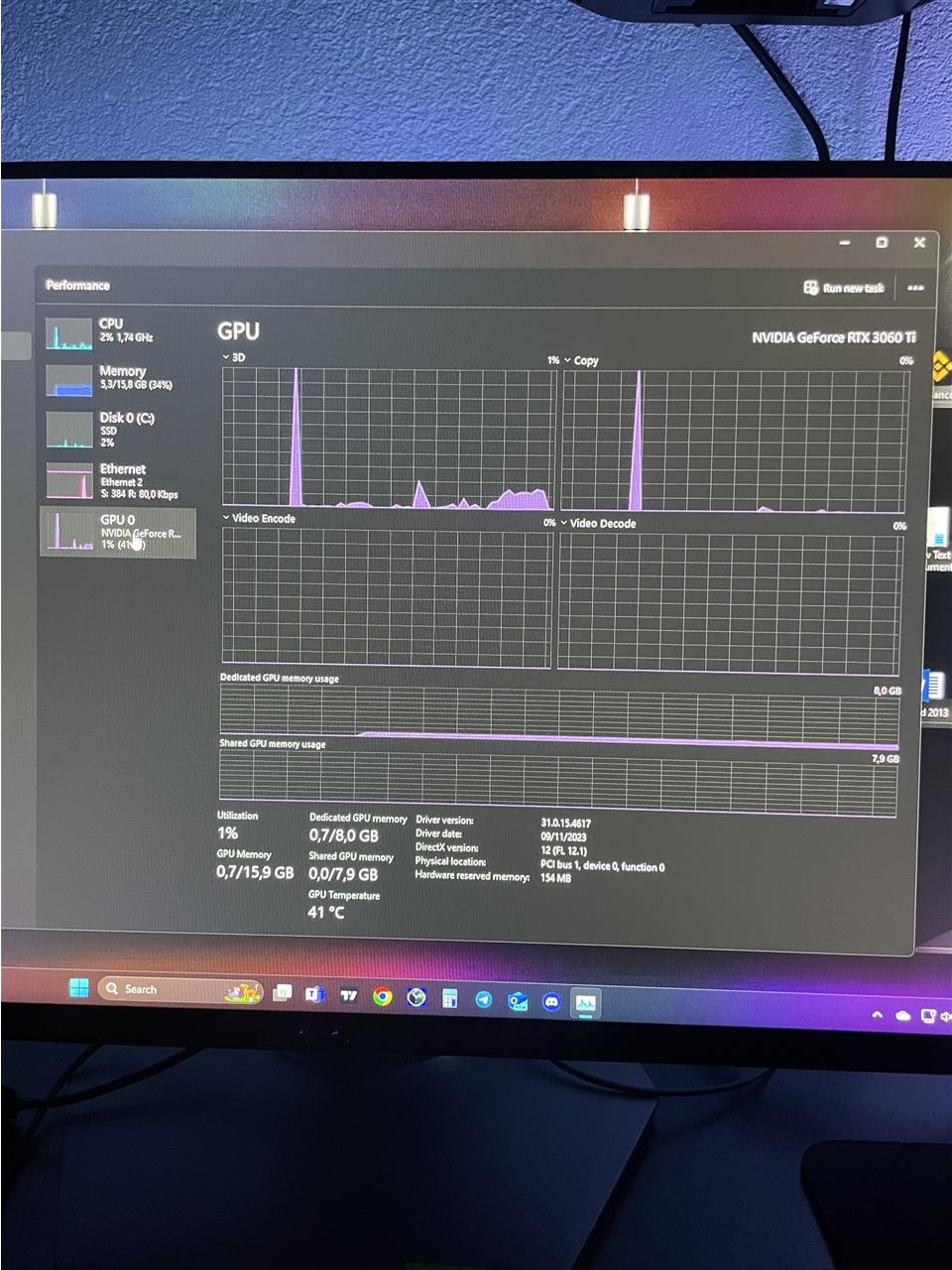Open Telegram from the taskbar
Image resolution: width=952 pixels, height=1270 pixels.
coord(483,999)
